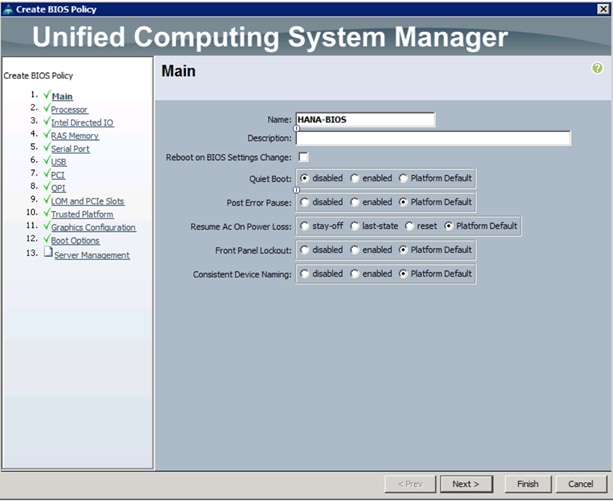Open the QPI step
This screenshot has height=501, width=613.
58,188
